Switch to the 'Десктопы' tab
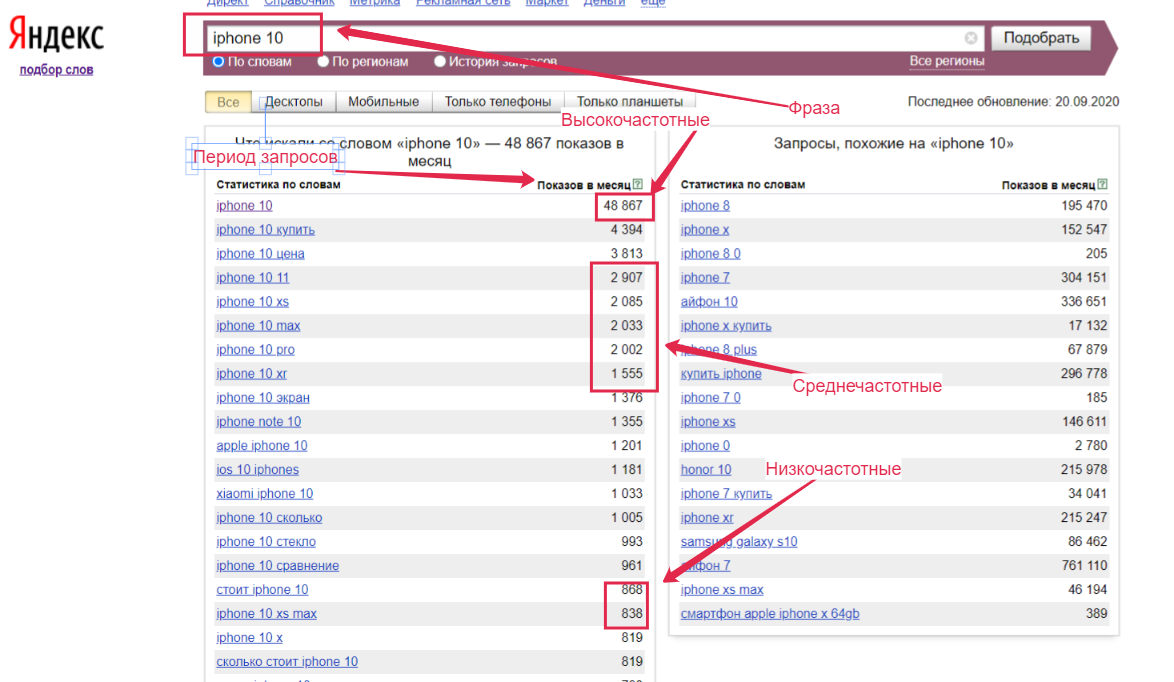The height and width of the screenshot is (682, 1174). (294, 102)
